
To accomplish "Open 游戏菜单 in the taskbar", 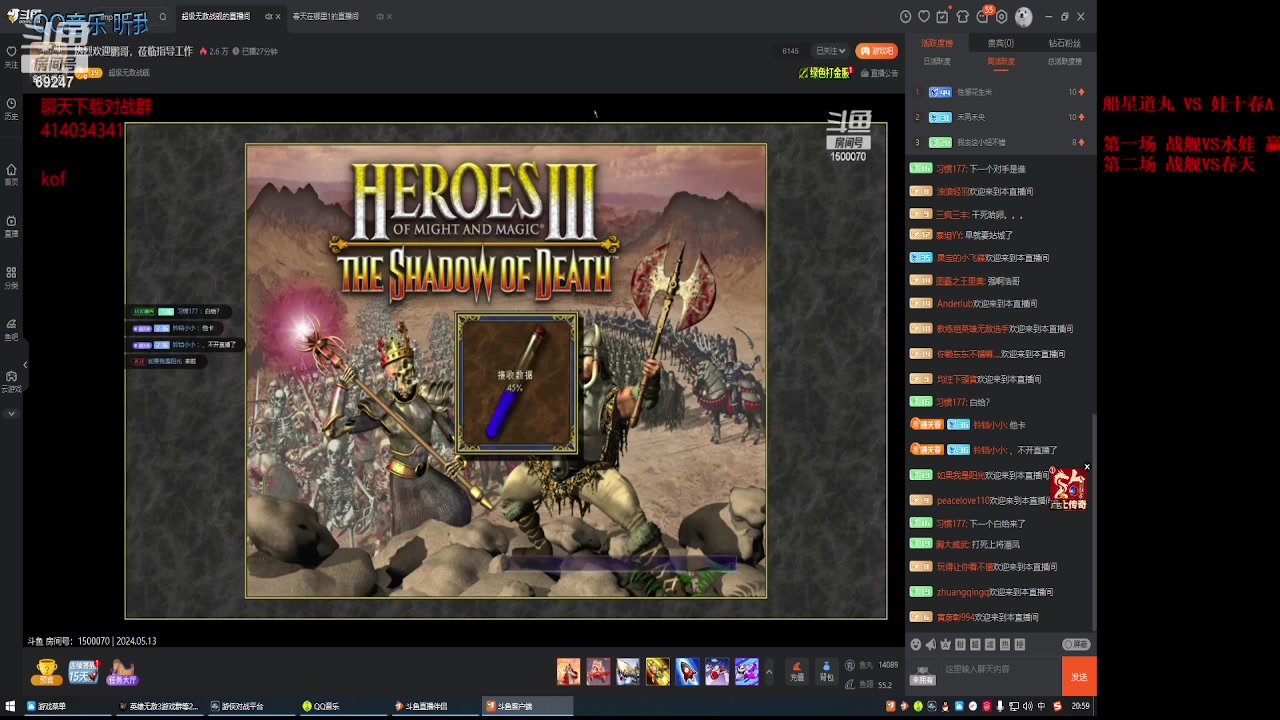I will click(66, 706).
